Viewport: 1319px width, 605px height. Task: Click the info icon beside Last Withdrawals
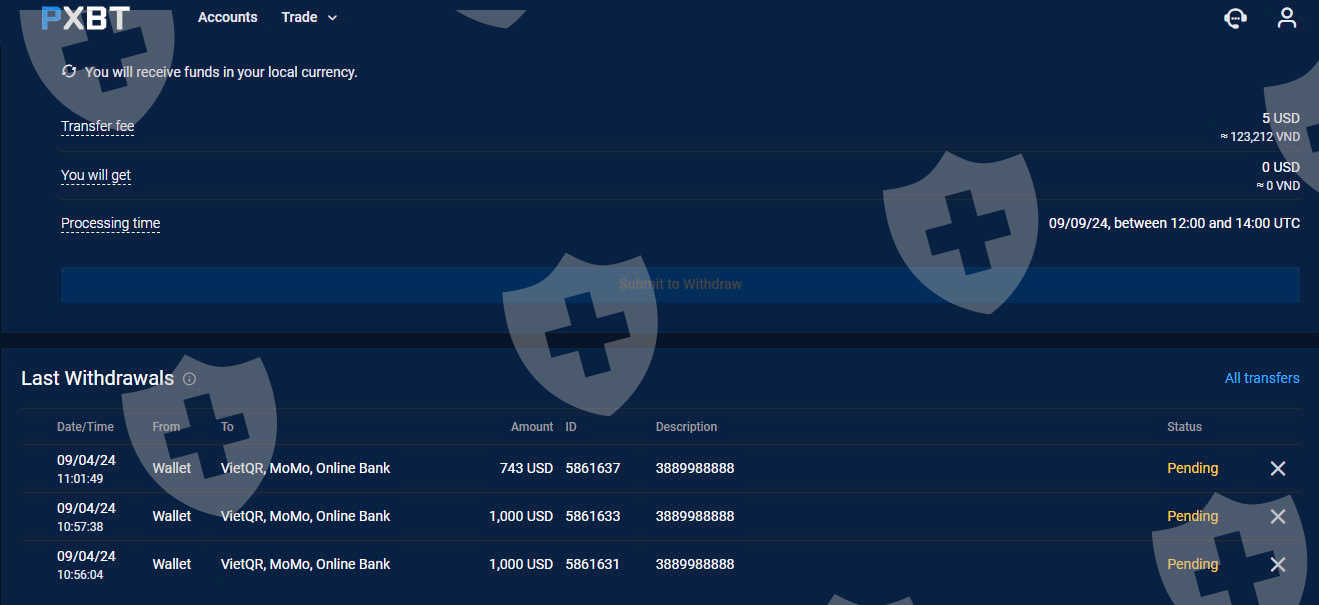(x=189, y=379)
